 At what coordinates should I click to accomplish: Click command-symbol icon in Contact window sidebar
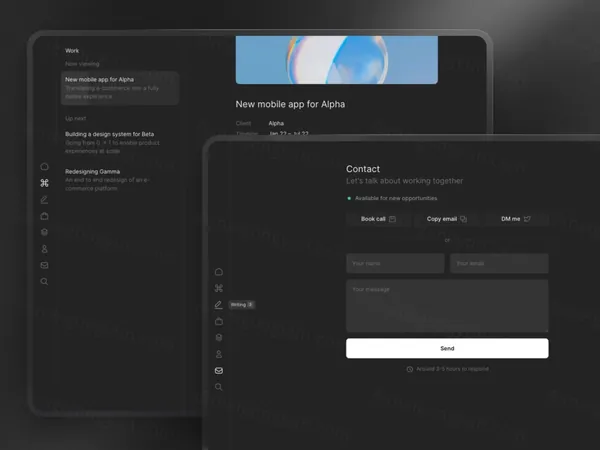(x=219, y=288)
